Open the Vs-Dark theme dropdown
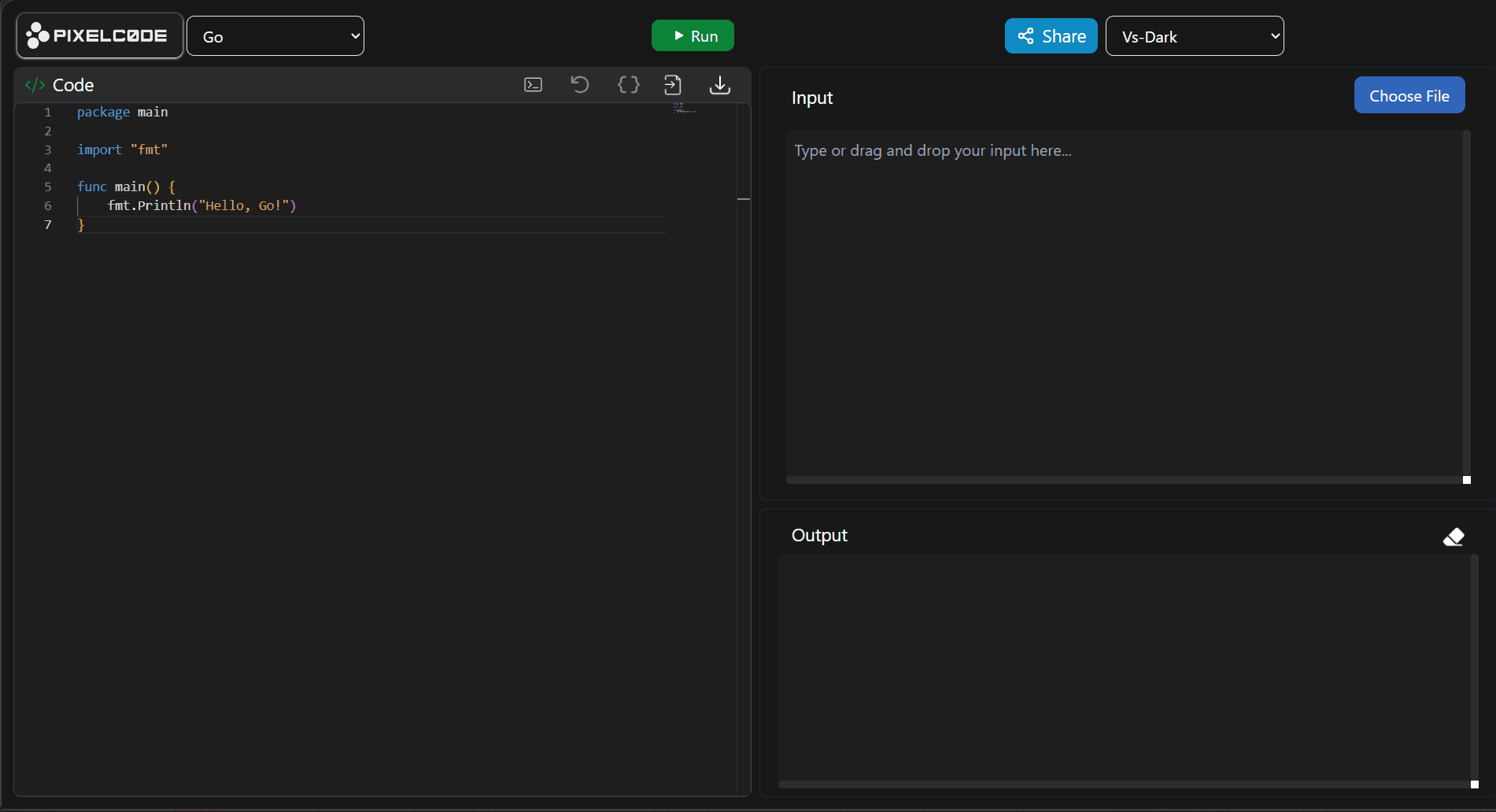The image size is (1496, 812). 1194,36
